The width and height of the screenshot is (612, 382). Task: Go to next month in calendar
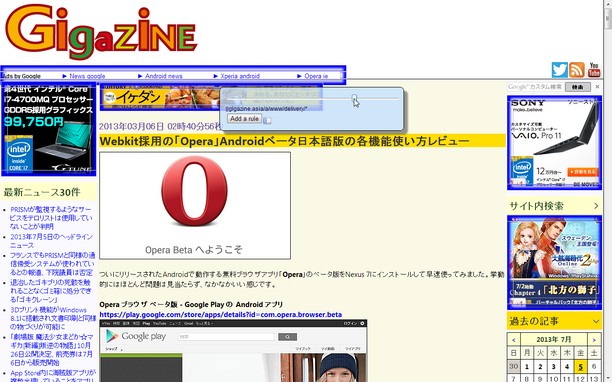click(594, 340)
